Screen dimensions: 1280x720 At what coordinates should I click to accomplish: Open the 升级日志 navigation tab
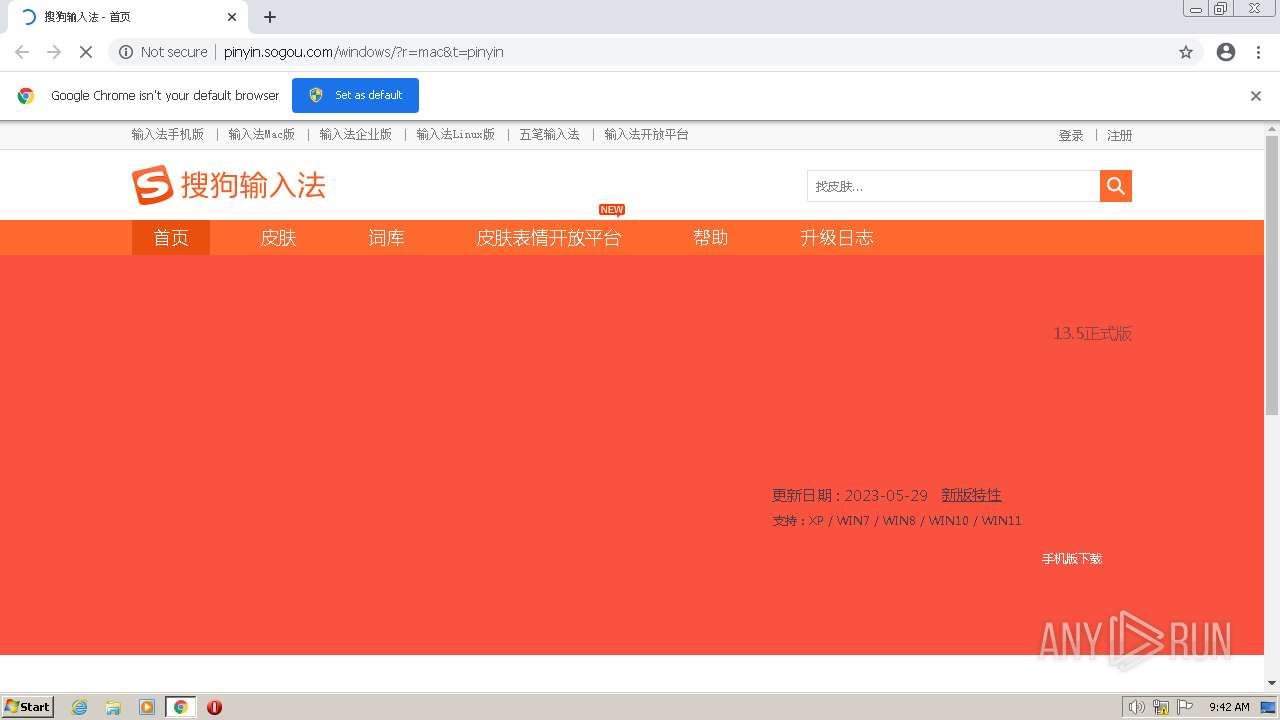[x=837, y=237]
